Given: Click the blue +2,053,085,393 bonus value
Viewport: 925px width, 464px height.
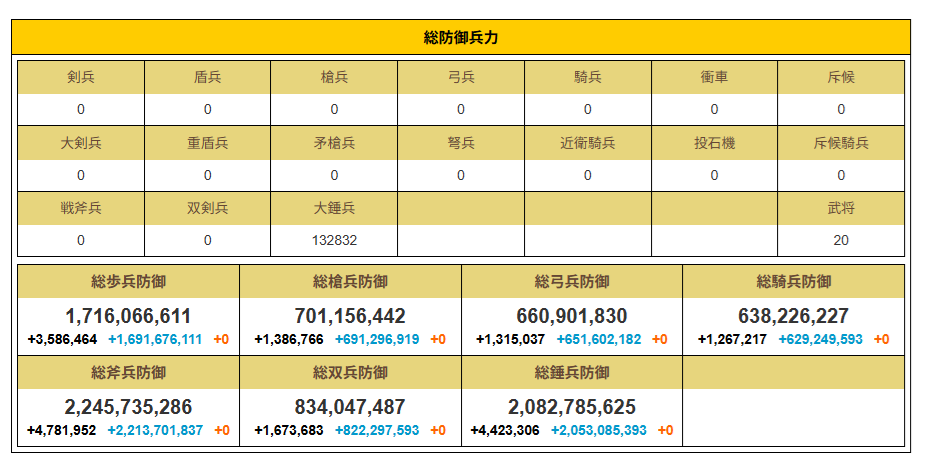Looking at the screenshot, I should [x=599, y=430].
